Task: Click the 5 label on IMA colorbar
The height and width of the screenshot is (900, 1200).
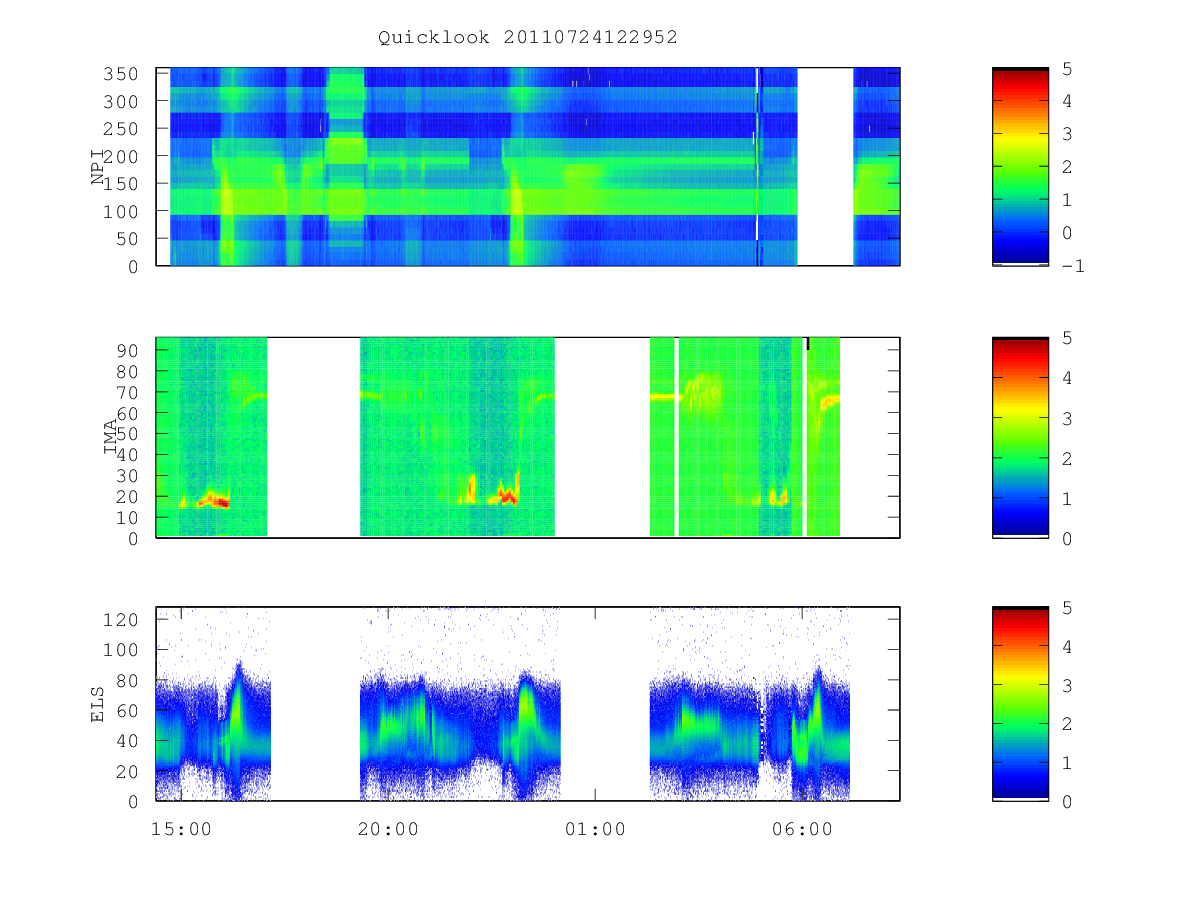Action: pyautogui.click(x=1066, y=338)
